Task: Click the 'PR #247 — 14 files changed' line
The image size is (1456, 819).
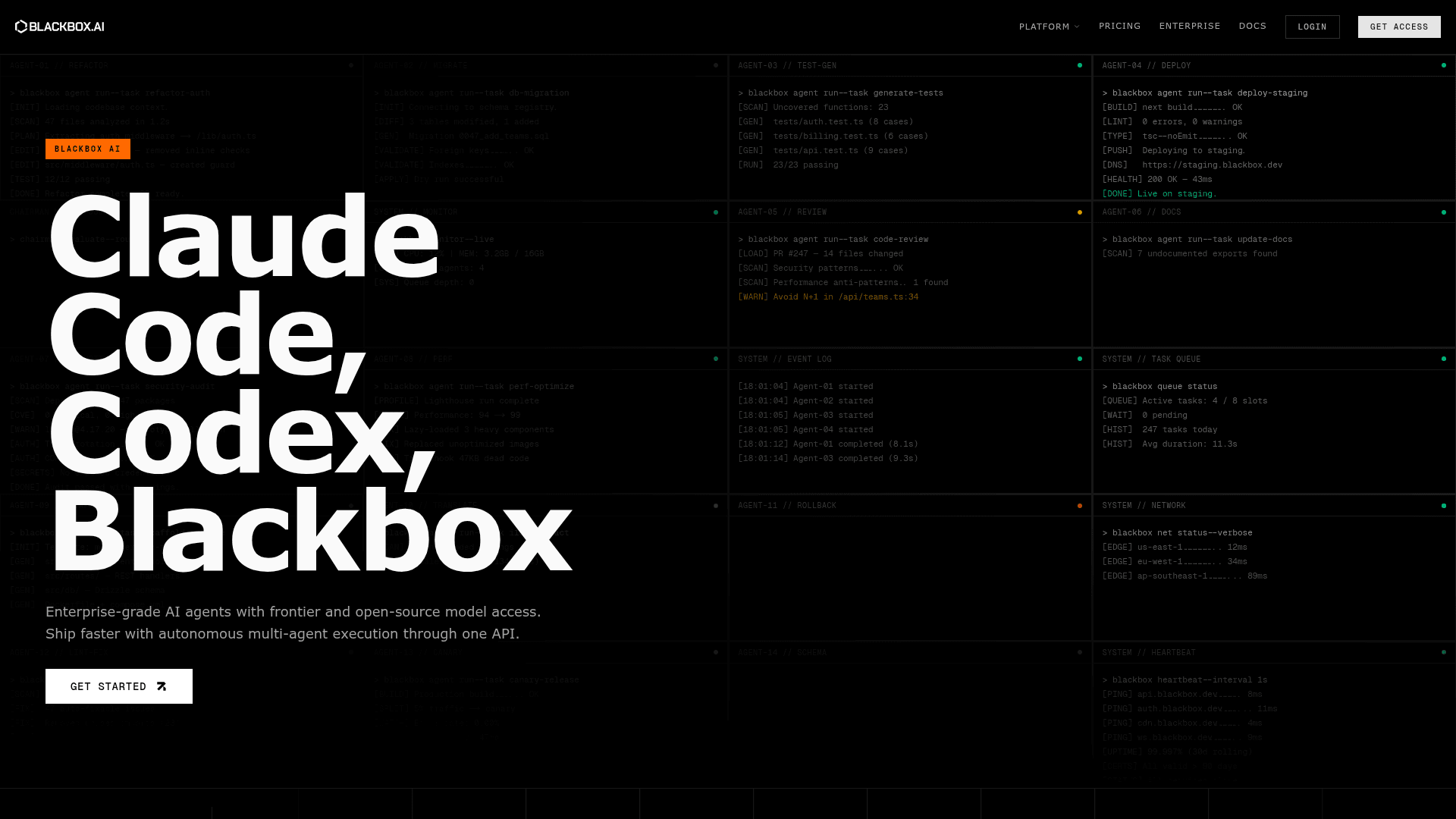Action: coord(821,253)
